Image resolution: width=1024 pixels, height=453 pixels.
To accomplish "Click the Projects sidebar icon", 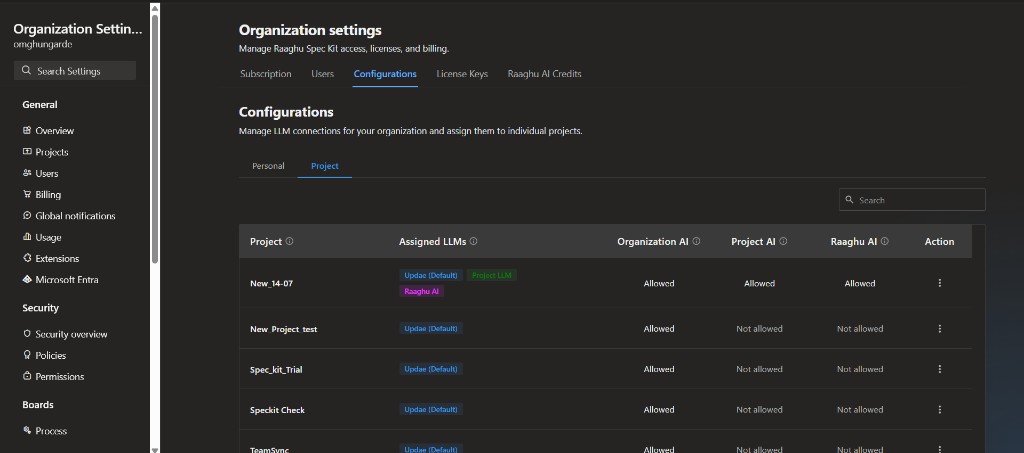I will 27,151.
